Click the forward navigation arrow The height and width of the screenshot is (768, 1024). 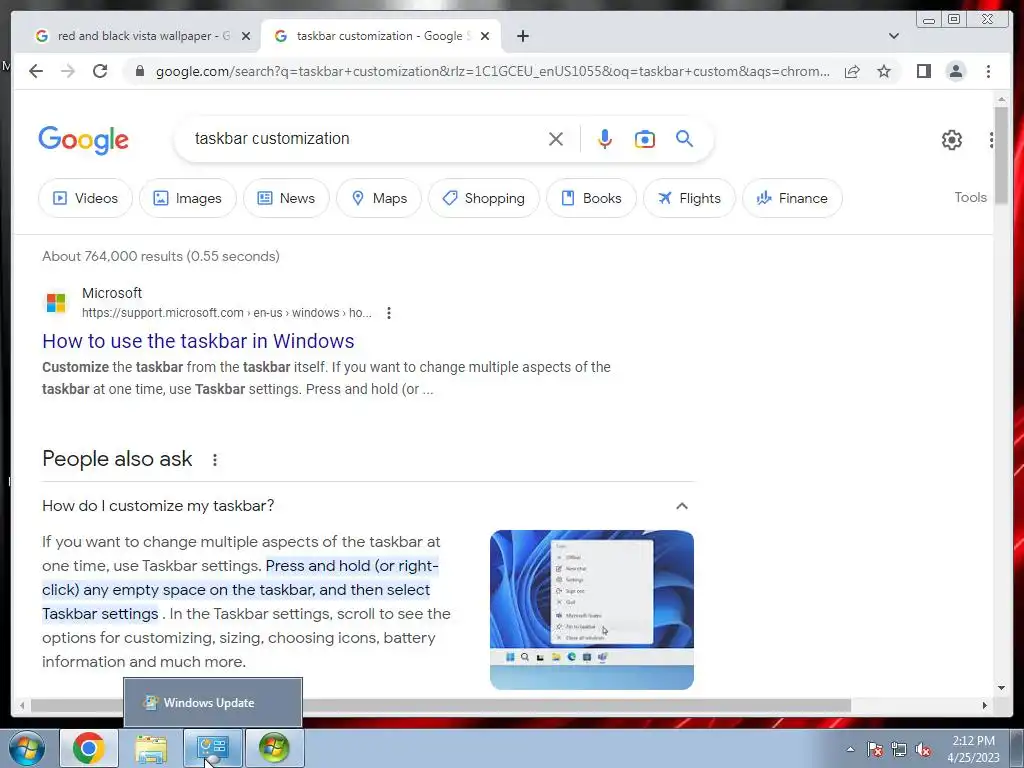coord(68,71)
